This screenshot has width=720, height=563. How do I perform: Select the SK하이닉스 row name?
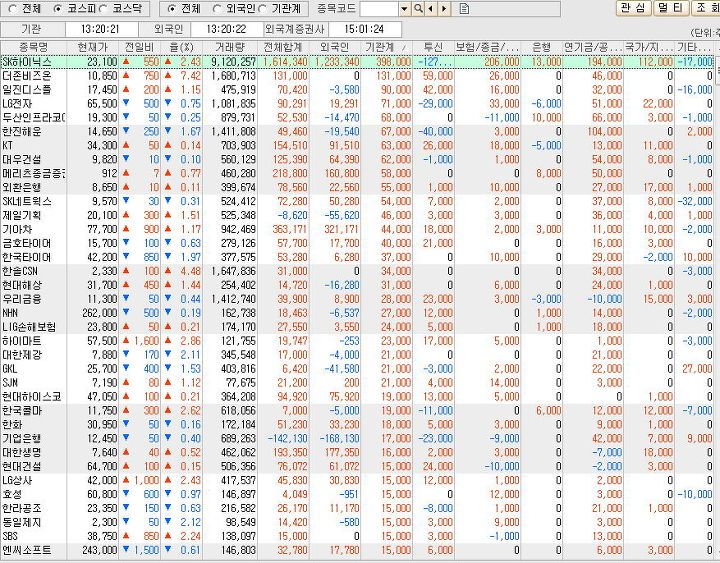point(27,62)
